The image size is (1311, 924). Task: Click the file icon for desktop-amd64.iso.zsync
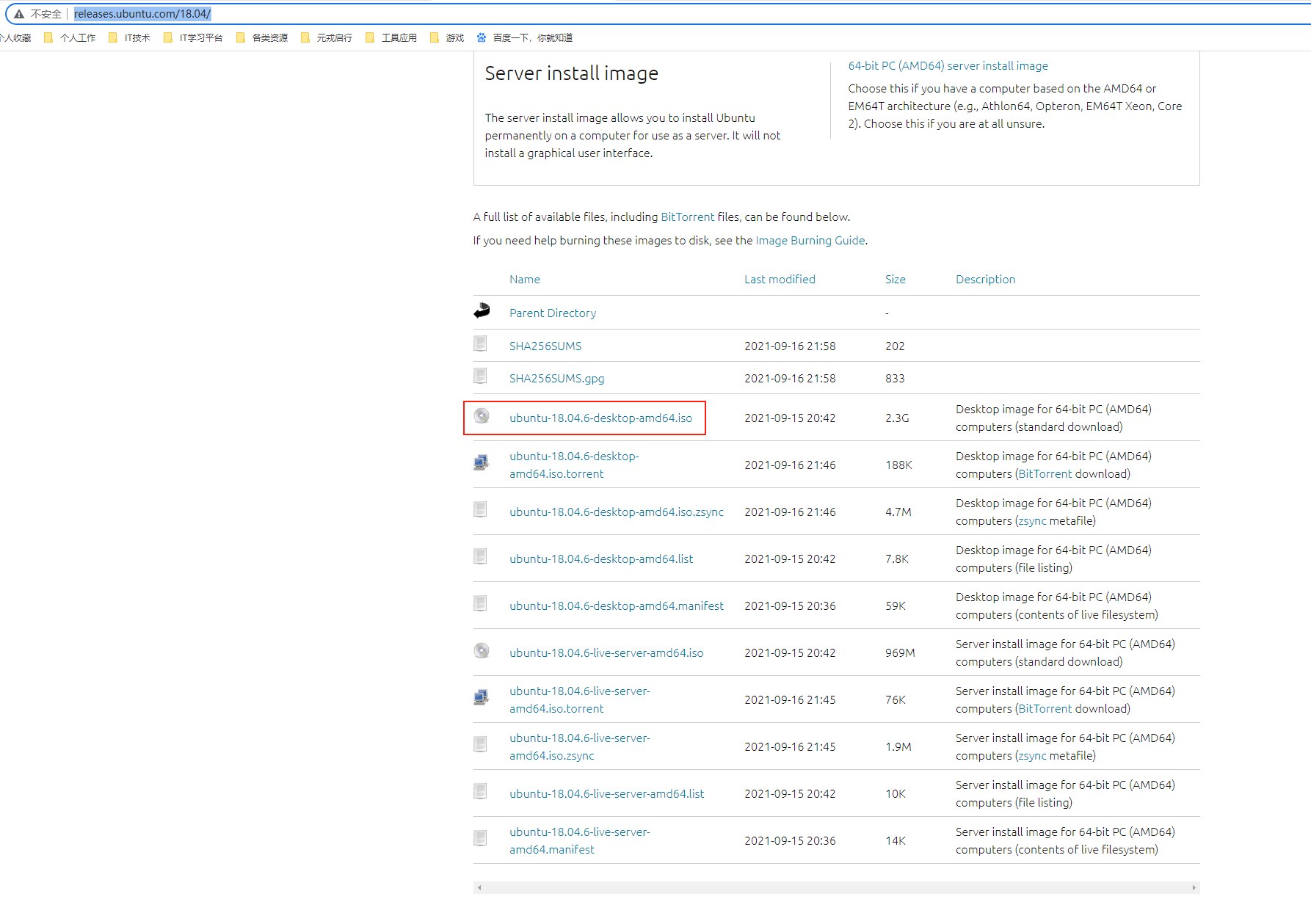(480, 509)
